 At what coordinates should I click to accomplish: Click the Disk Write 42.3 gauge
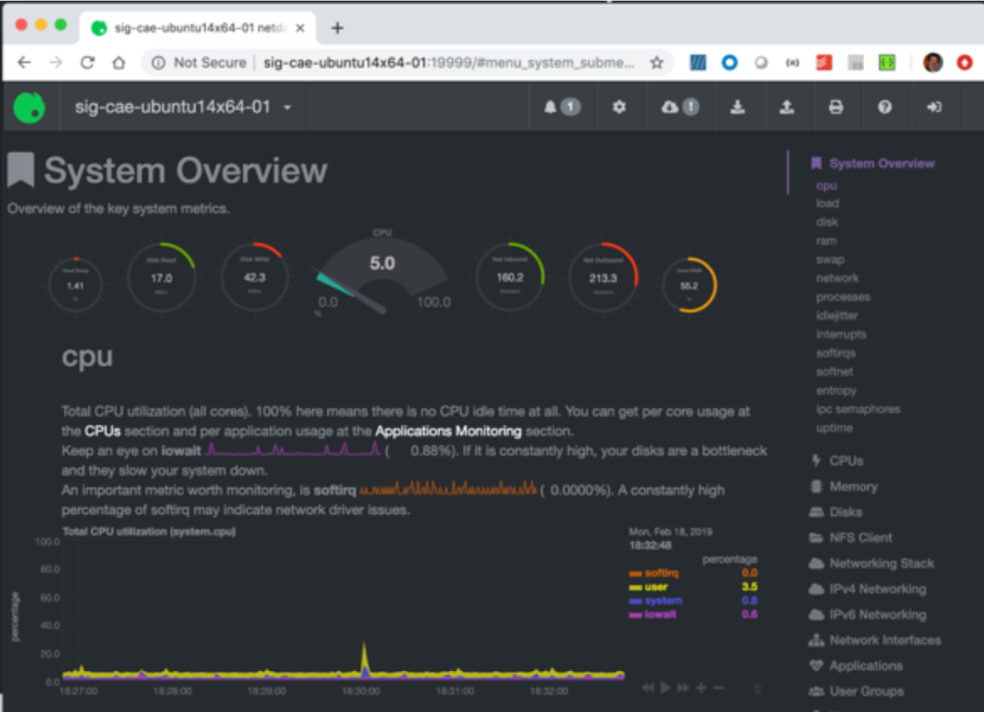coord(254,277)
